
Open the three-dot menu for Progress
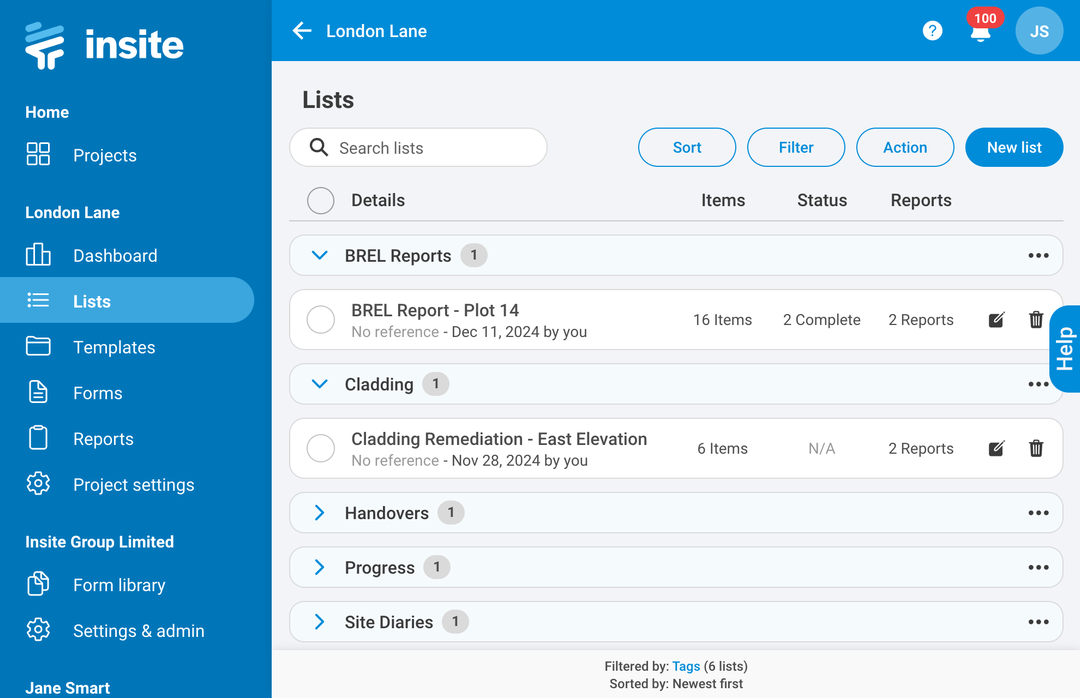(x=1039, y=567)
